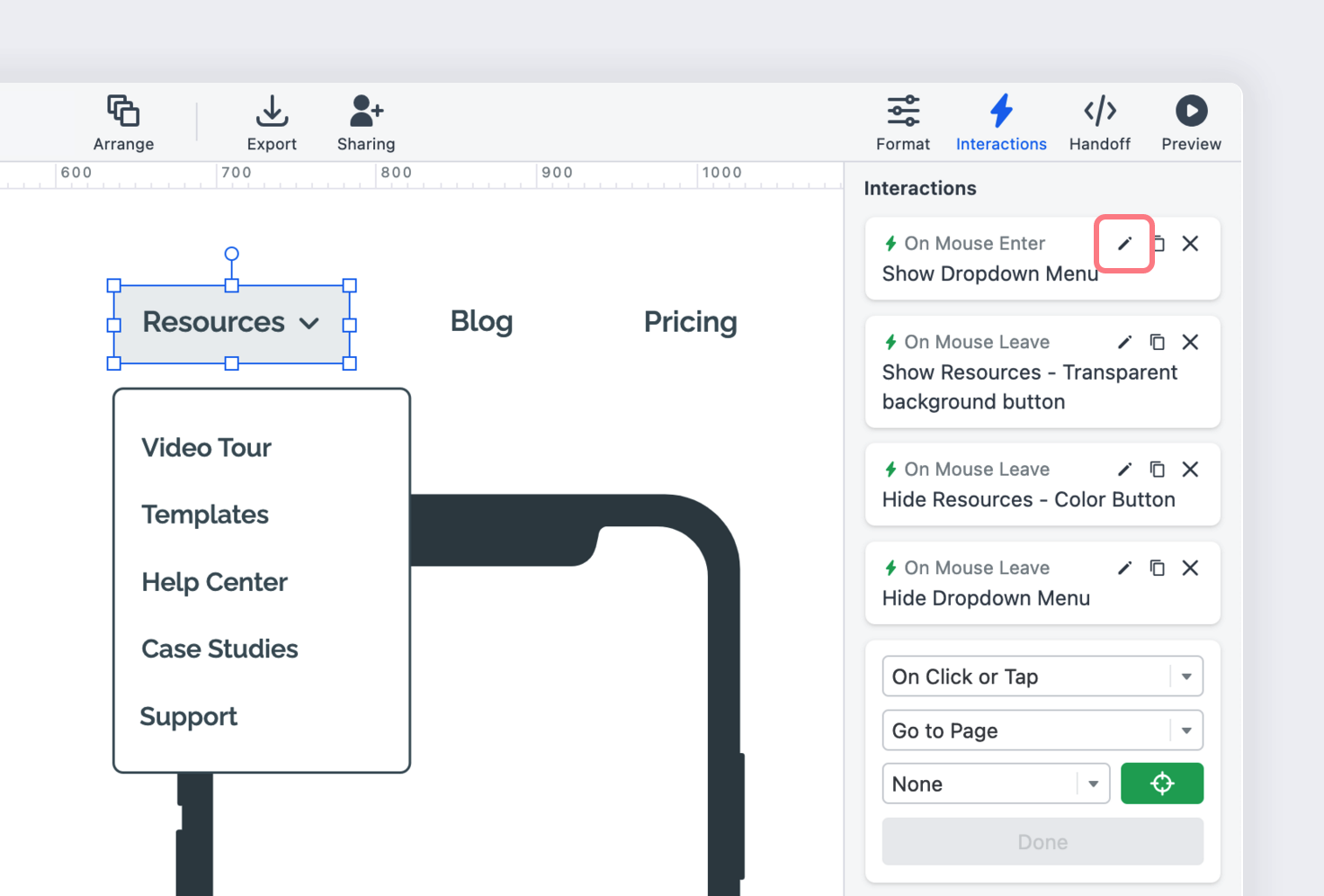Start the Preview play button
The image size is (1324, 896).
tap(1191, 112)
